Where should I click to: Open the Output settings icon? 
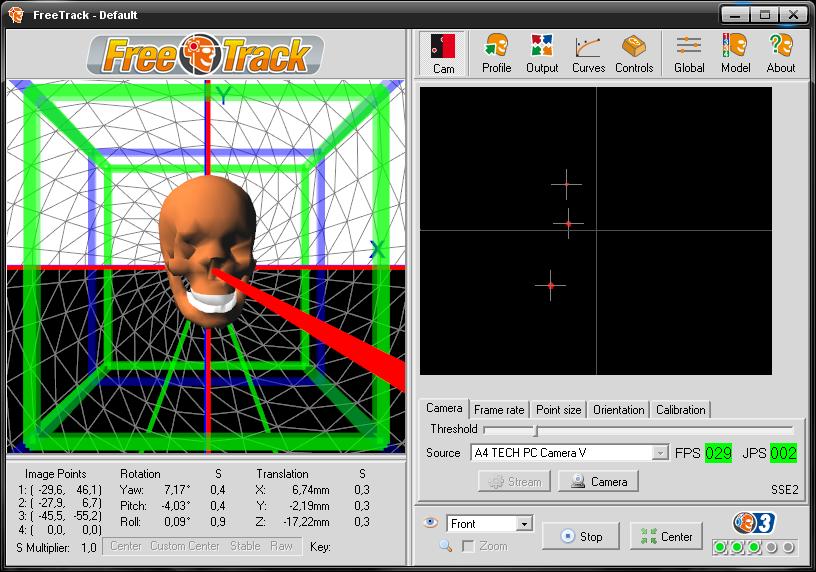(x=542, y=54)
